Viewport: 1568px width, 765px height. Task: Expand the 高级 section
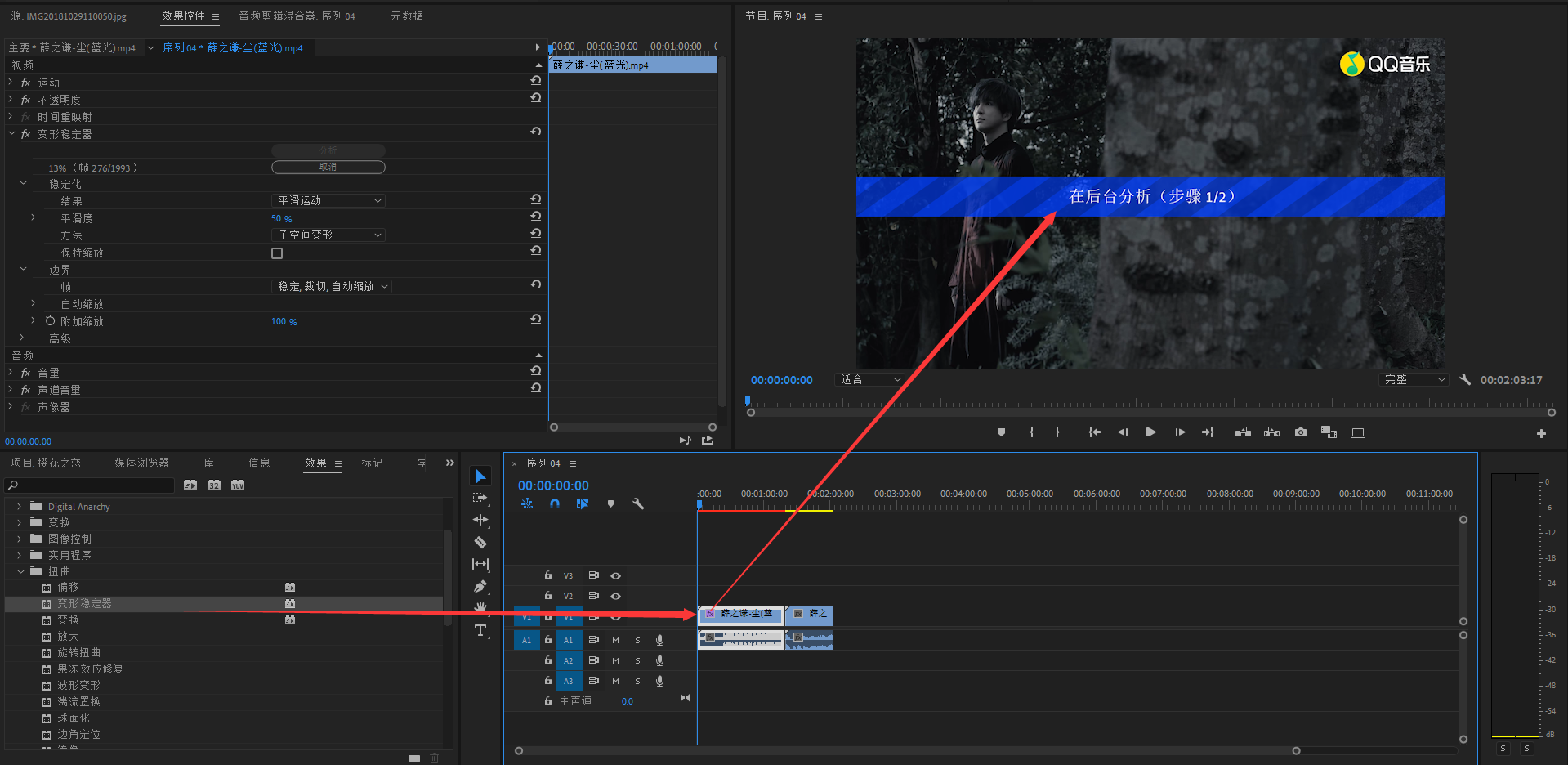click(22, 338)
